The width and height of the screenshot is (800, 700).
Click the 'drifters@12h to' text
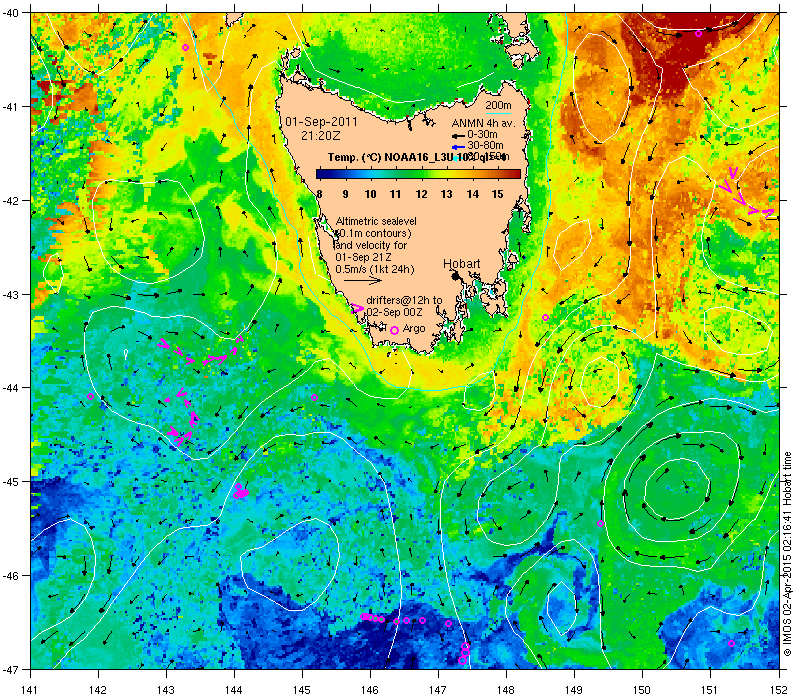(405, 300)
